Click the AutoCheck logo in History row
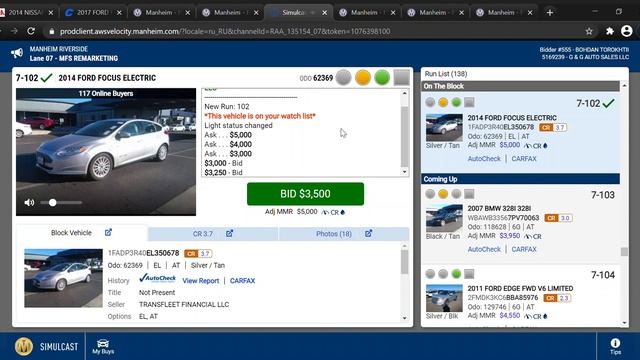Viewport: 640px width, 360px height. (x=157, y=278)
